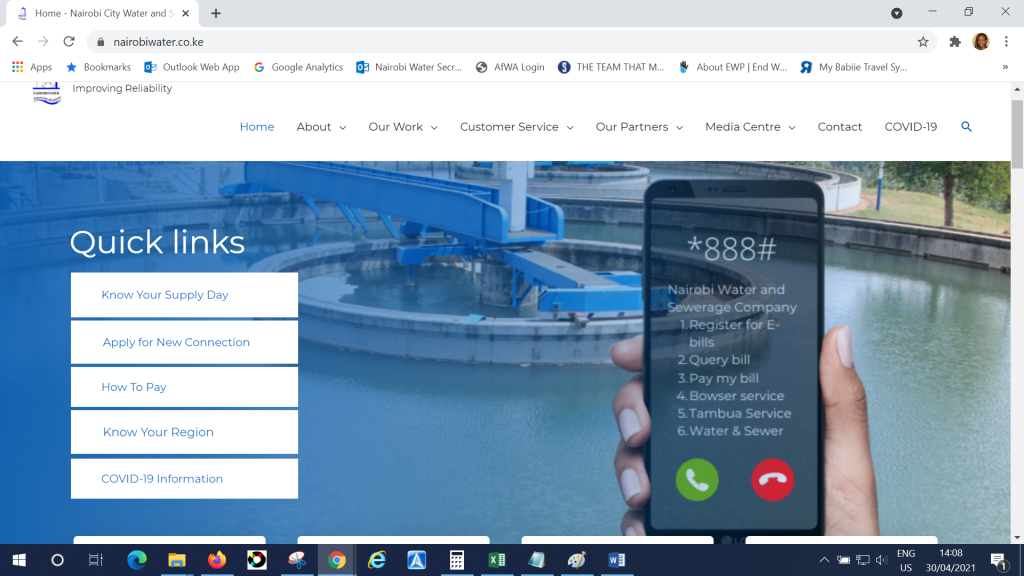Launch Microsoft Edge from taskbar

click(x=136, y=560)
